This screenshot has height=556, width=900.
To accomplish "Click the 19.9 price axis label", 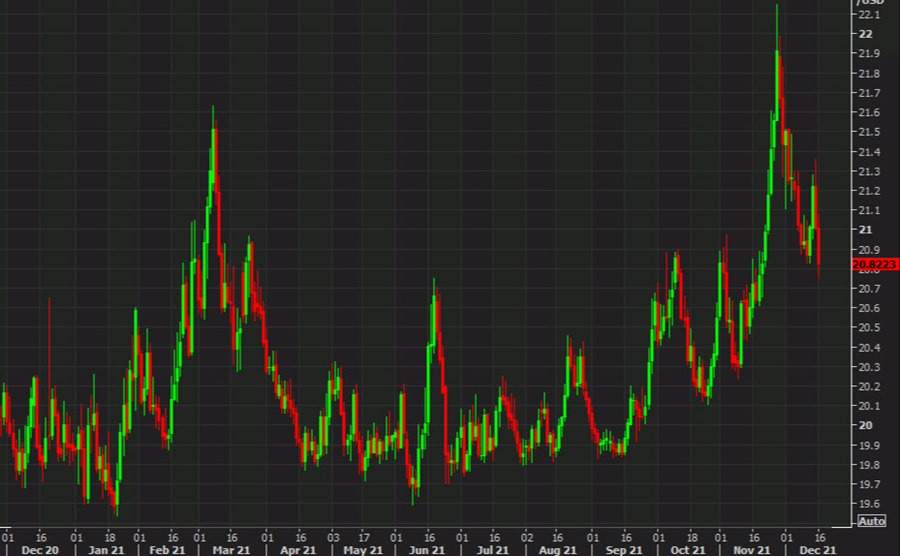I will (x=869, y=445).
